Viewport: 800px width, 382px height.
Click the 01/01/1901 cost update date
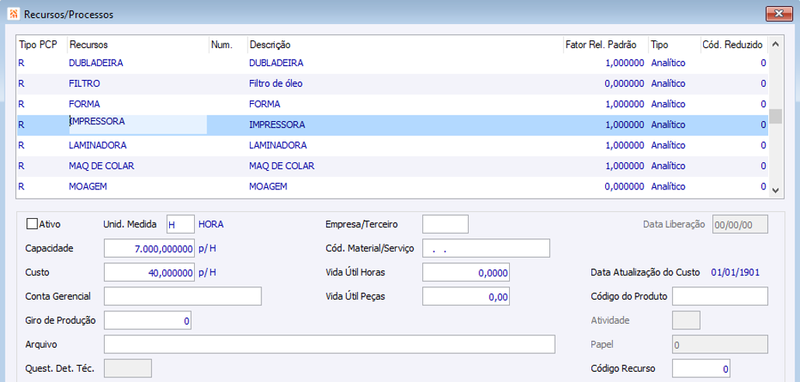click(x=735, y=272)
